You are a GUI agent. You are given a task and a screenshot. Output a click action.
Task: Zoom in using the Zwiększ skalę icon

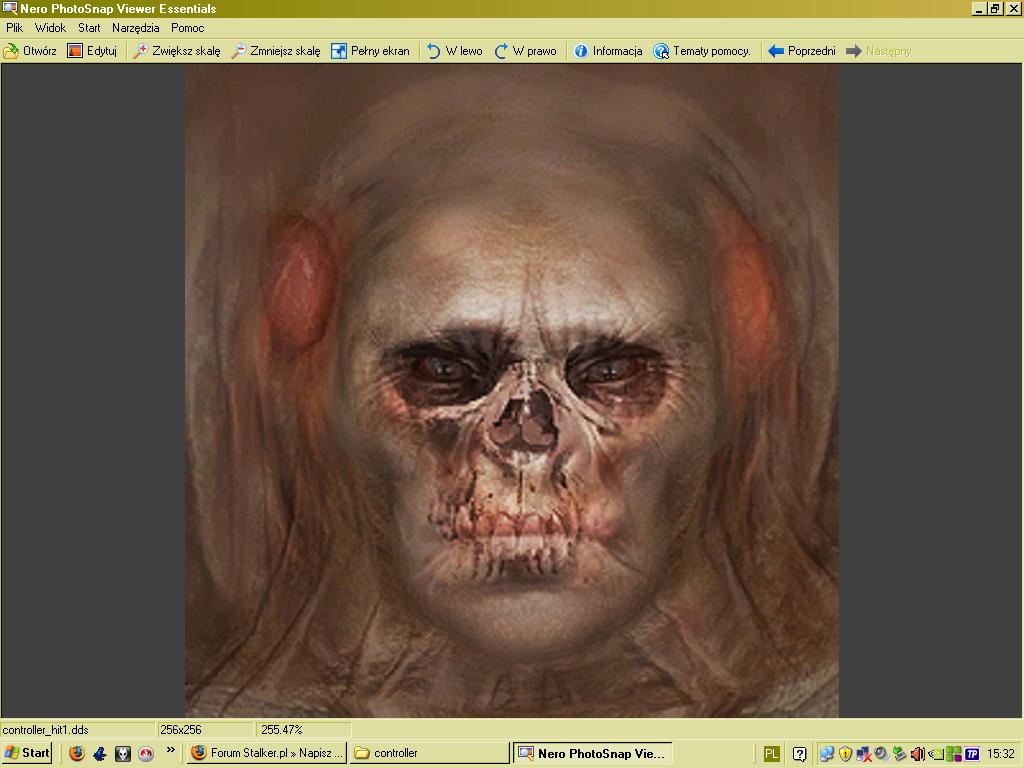(x=141, y=51)
